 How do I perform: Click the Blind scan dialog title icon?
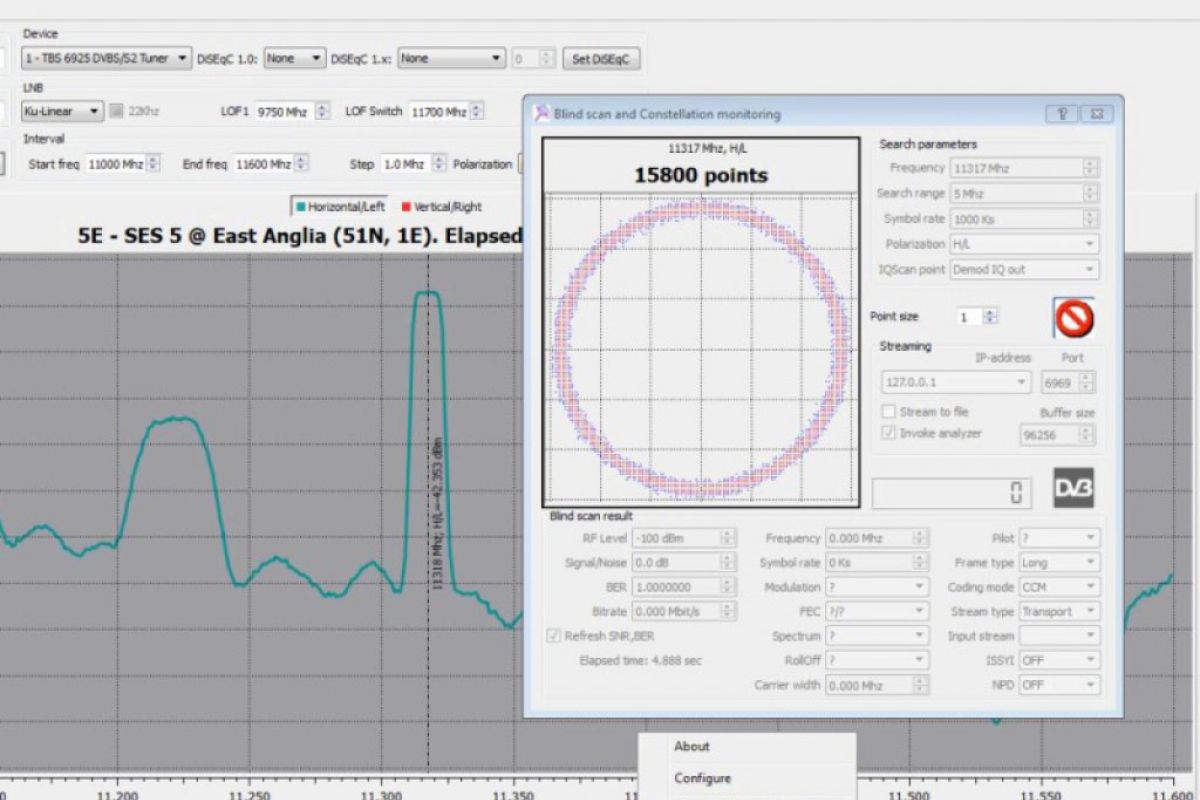pyautogui.click(x=541, y=114)
